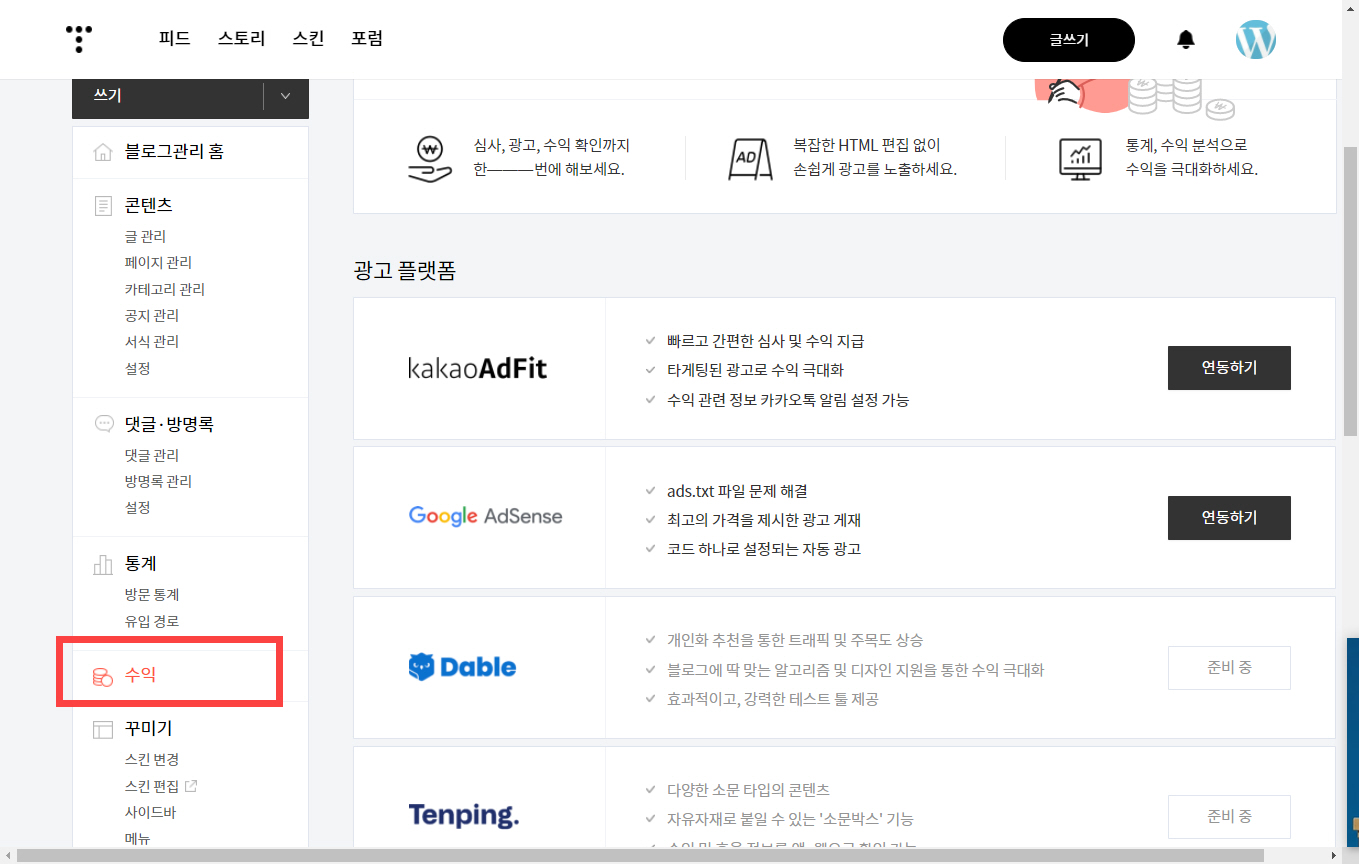The image size is (1359, 864).
Task: Open 공지 관리
Action: [152, 316]
